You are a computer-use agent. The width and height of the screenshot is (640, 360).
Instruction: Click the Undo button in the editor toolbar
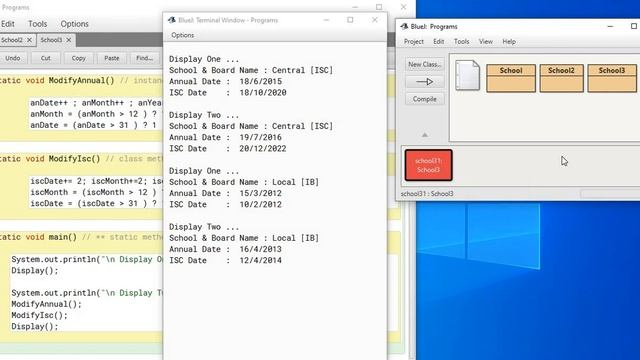(13, 58)
